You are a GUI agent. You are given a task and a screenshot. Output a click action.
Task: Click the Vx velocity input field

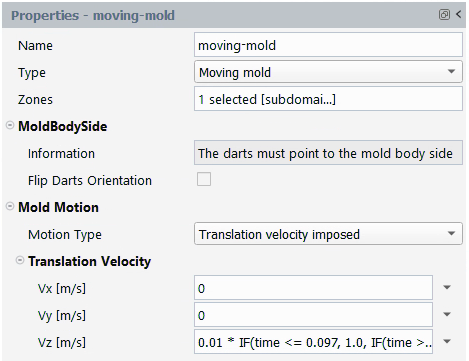tap(313, 288)
